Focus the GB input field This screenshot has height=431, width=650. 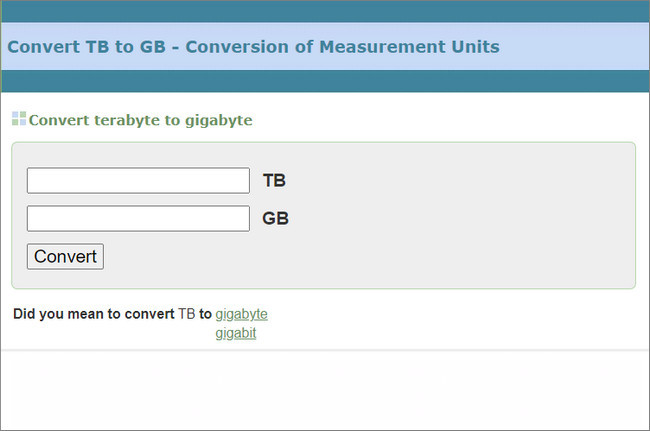[138, 219]
